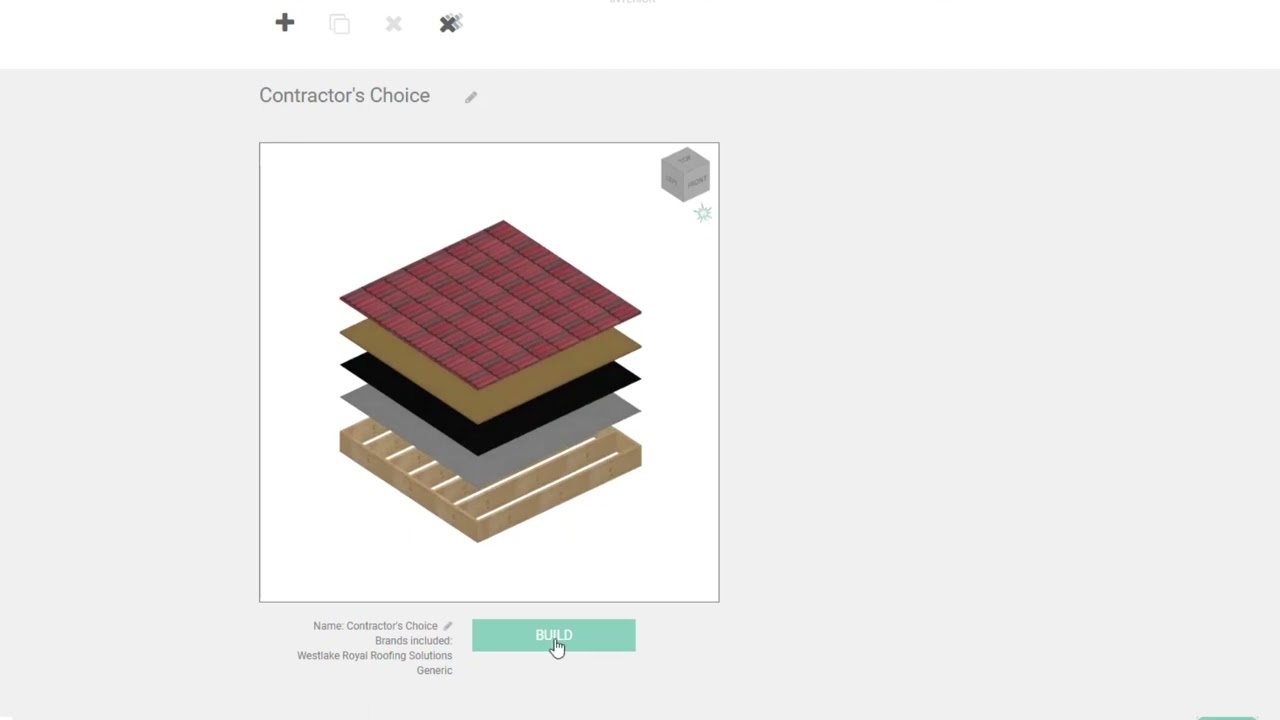Click the Westlake Royal Roofing Solutions text
This screenshot has width=1280, height=720.
[x=374, y=656]
